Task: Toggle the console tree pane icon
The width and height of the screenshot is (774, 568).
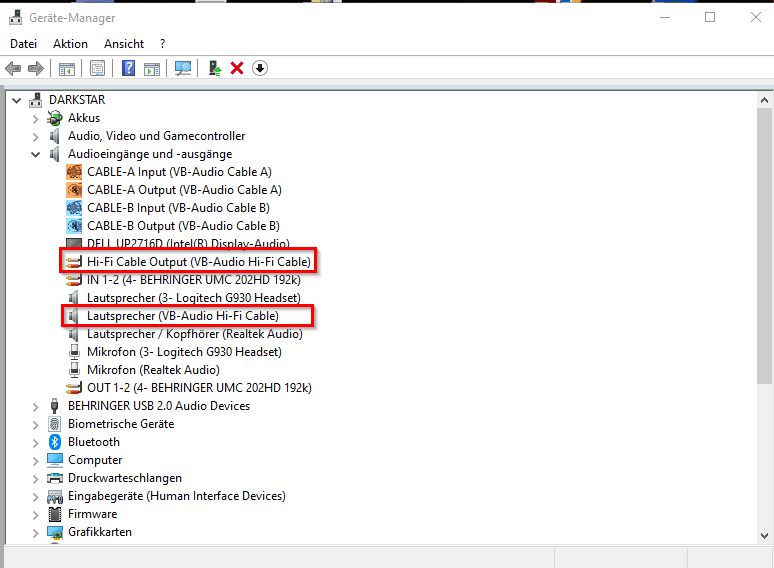Action: pyautogui.click(x=67, y=69)
